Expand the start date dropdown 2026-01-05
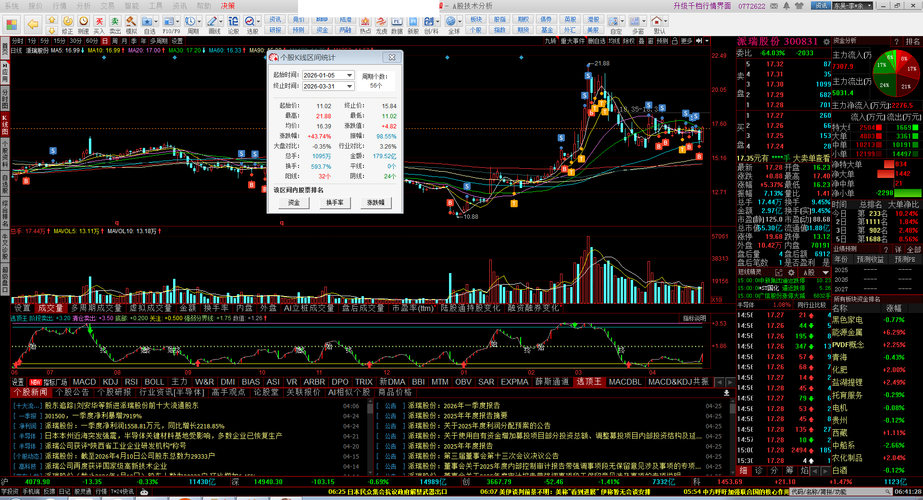The width and height of the screenshot is (923, 500). 349,75
